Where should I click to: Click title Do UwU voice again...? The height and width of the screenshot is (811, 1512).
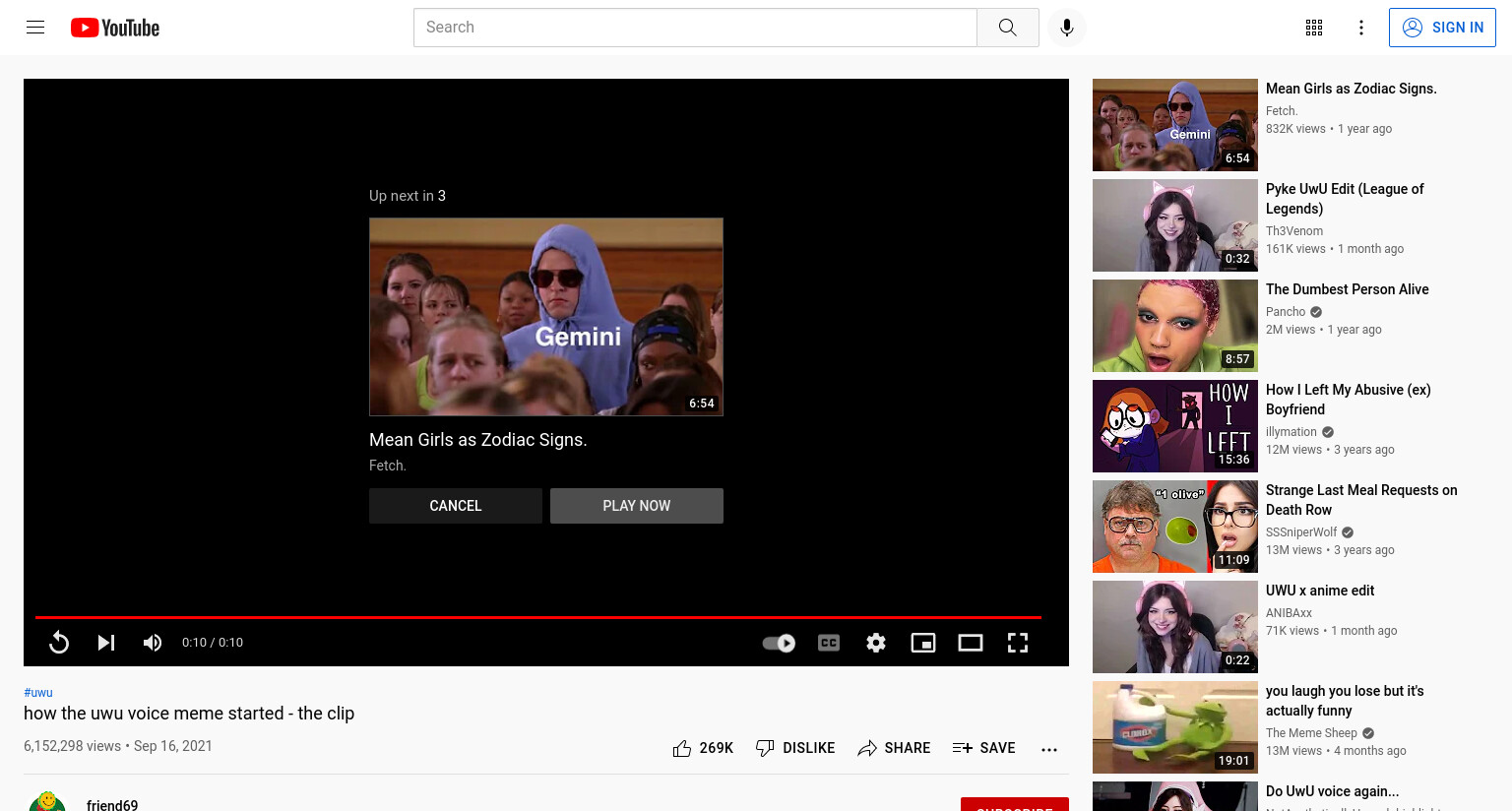1332,791
